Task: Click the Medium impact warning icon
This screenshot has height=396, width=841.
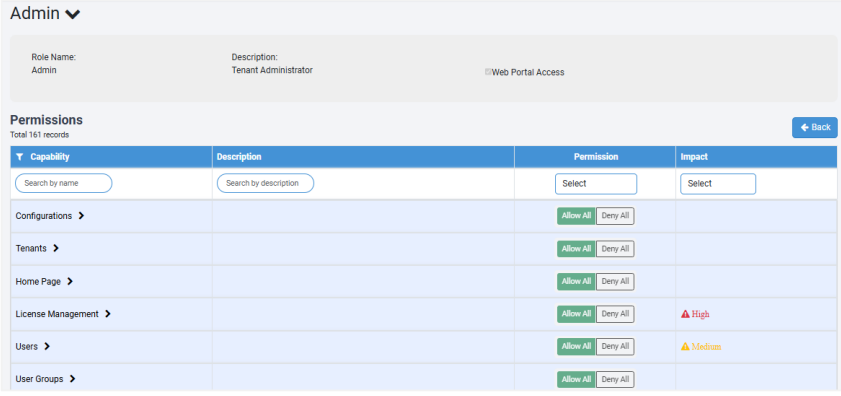Action: click(x=685, y=347)
